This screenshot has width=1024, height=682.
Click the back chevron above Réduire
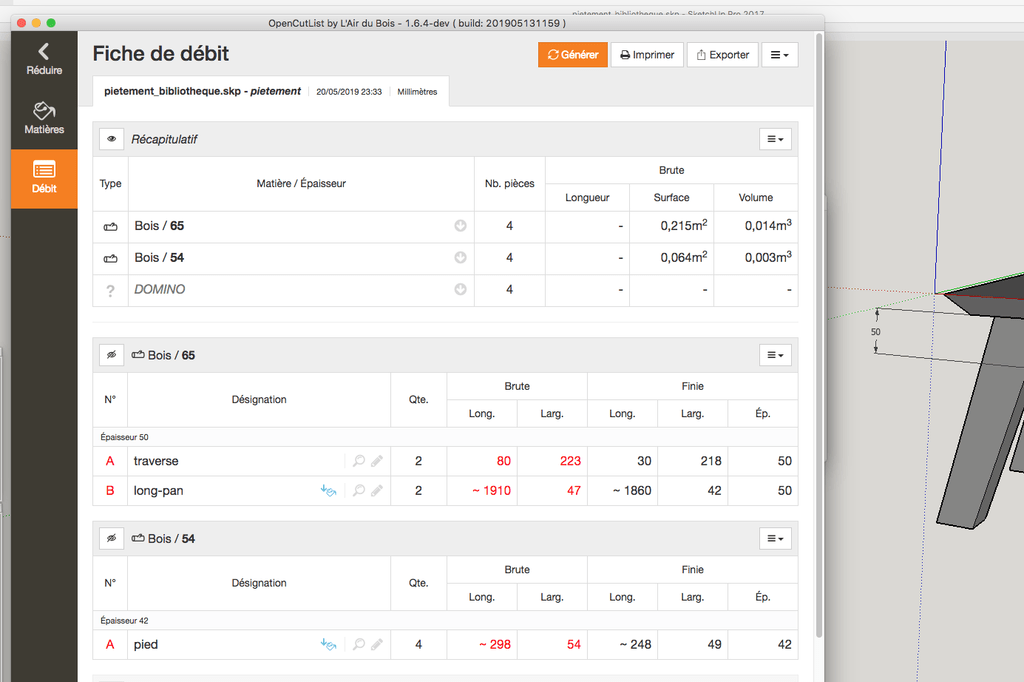pyautogui.click(x=44, y=51)
